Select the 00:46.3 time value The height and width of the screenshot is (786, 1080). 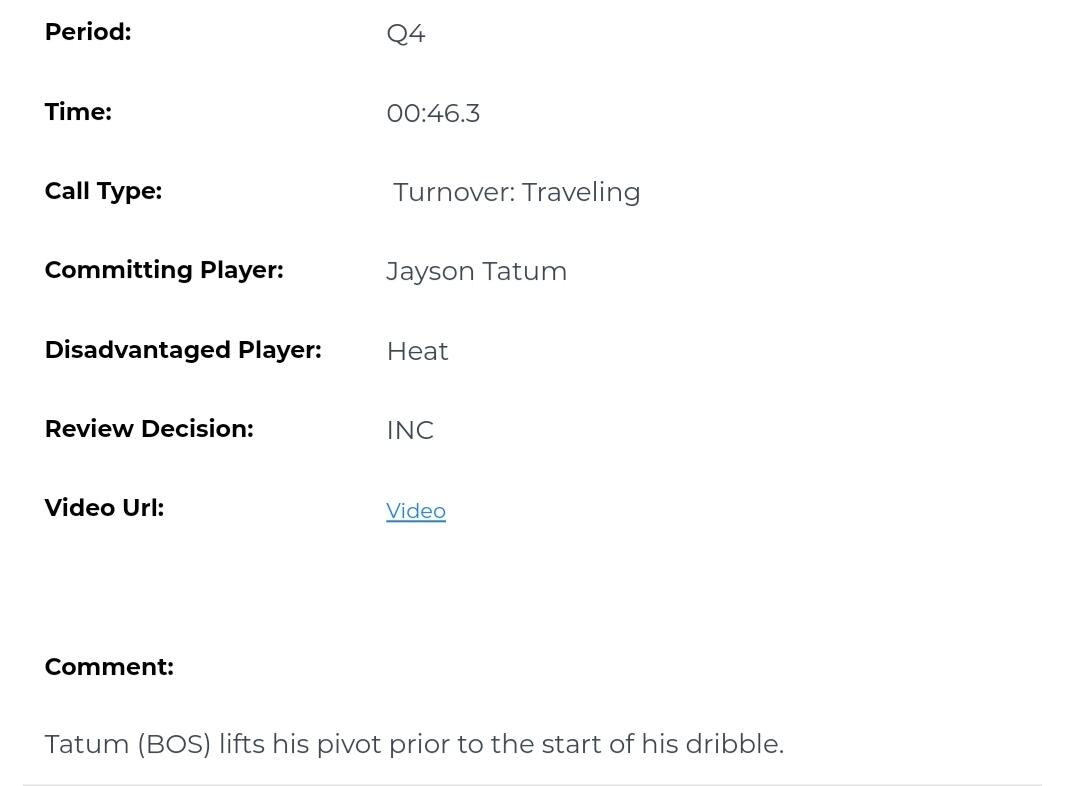[433, 113]
